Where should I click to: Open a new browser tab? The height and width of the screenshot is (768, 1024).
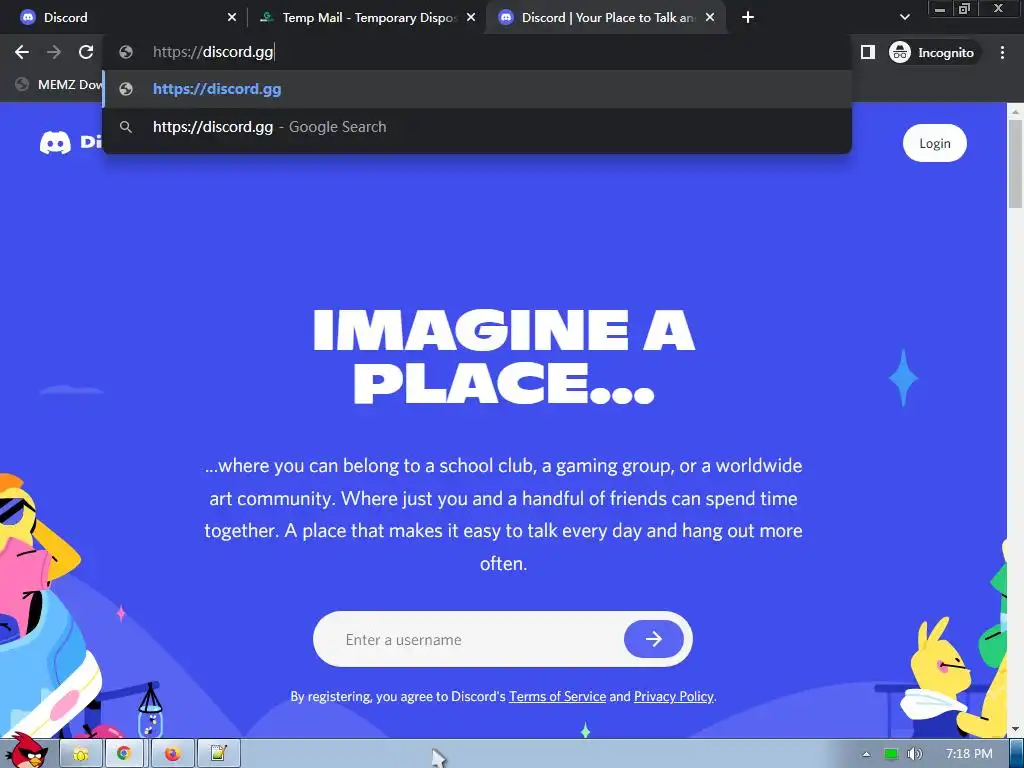point(748,18)
